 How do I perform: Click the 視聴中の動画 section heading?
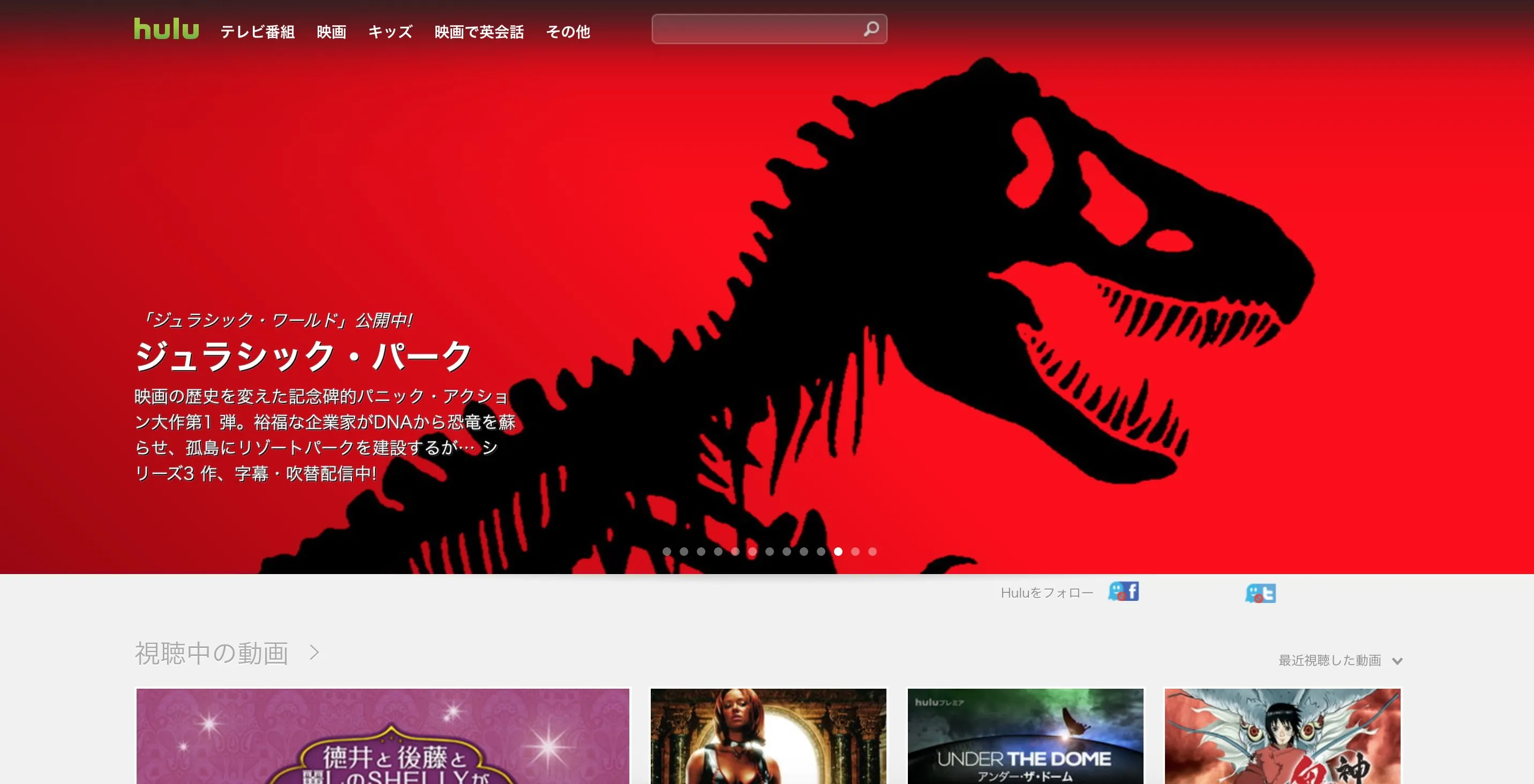212,653
